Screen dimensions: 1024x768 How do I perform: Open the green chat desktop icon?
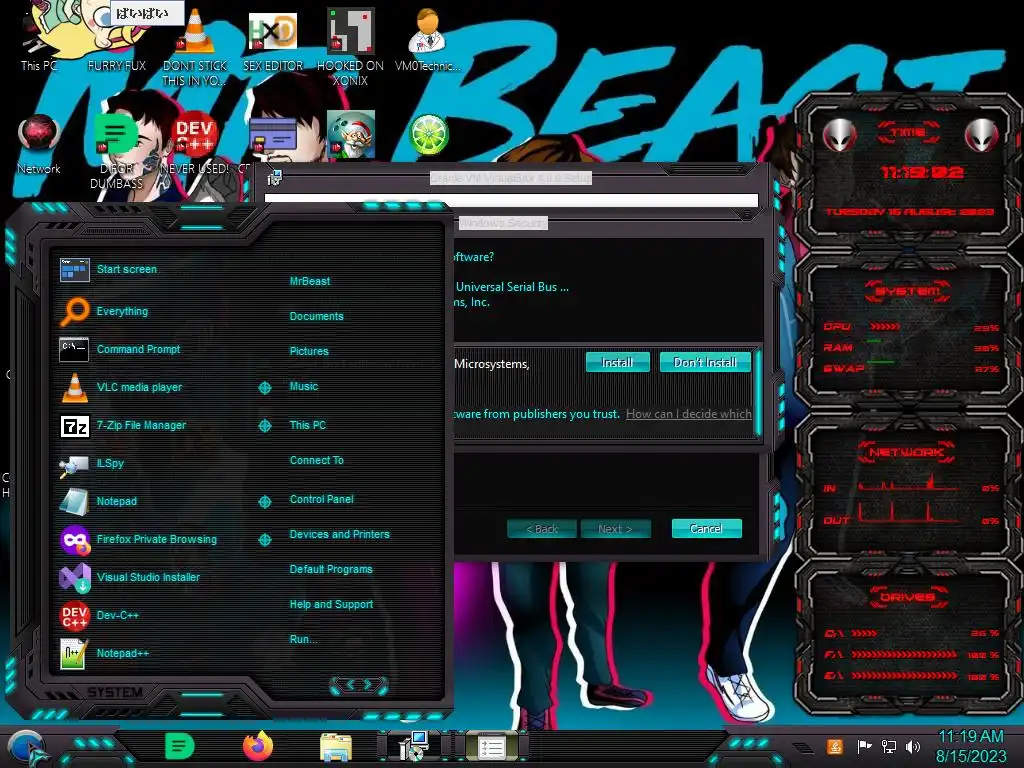pos(116,150)
